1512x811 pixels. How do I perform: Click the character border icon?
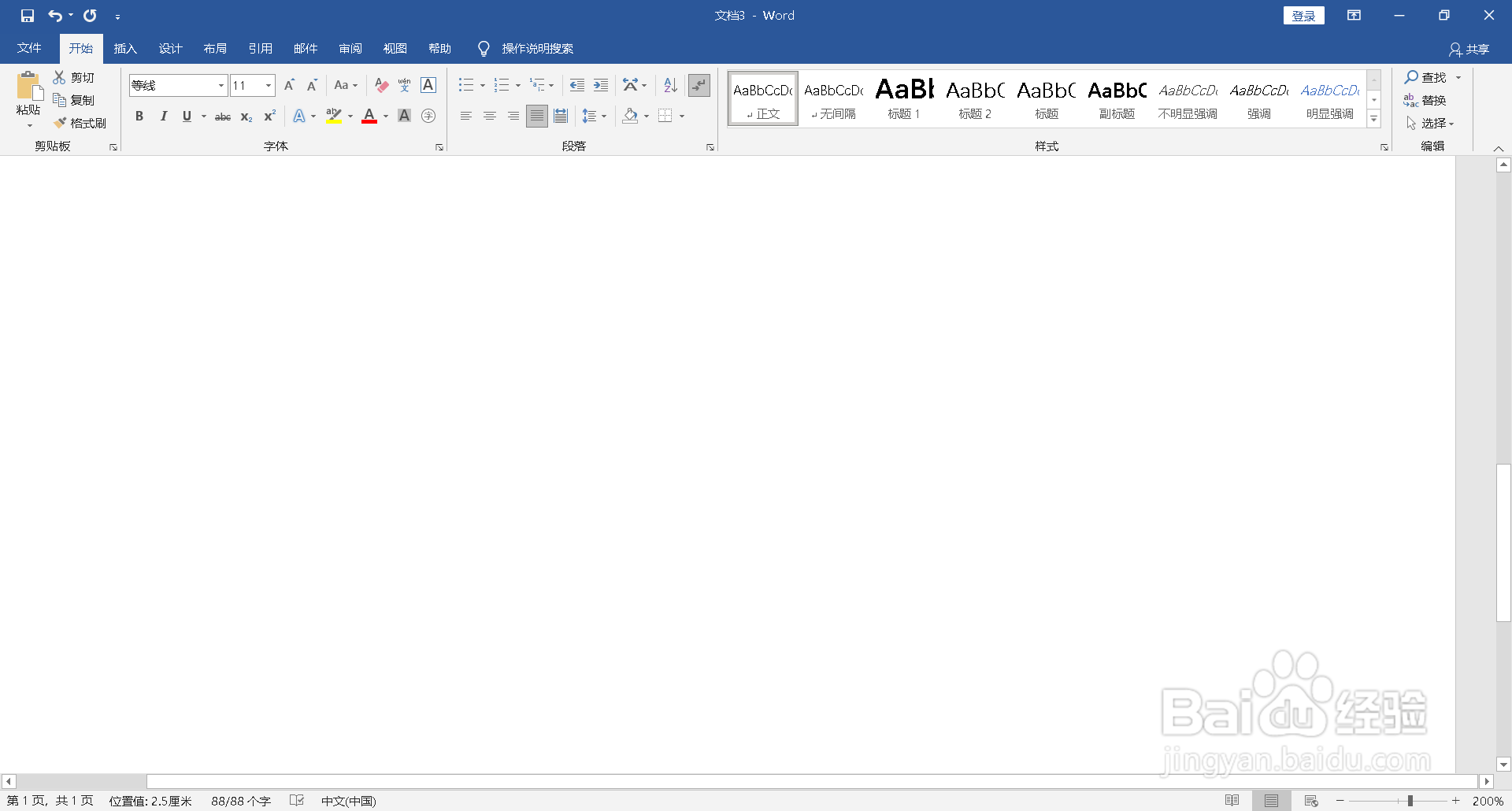428,85
